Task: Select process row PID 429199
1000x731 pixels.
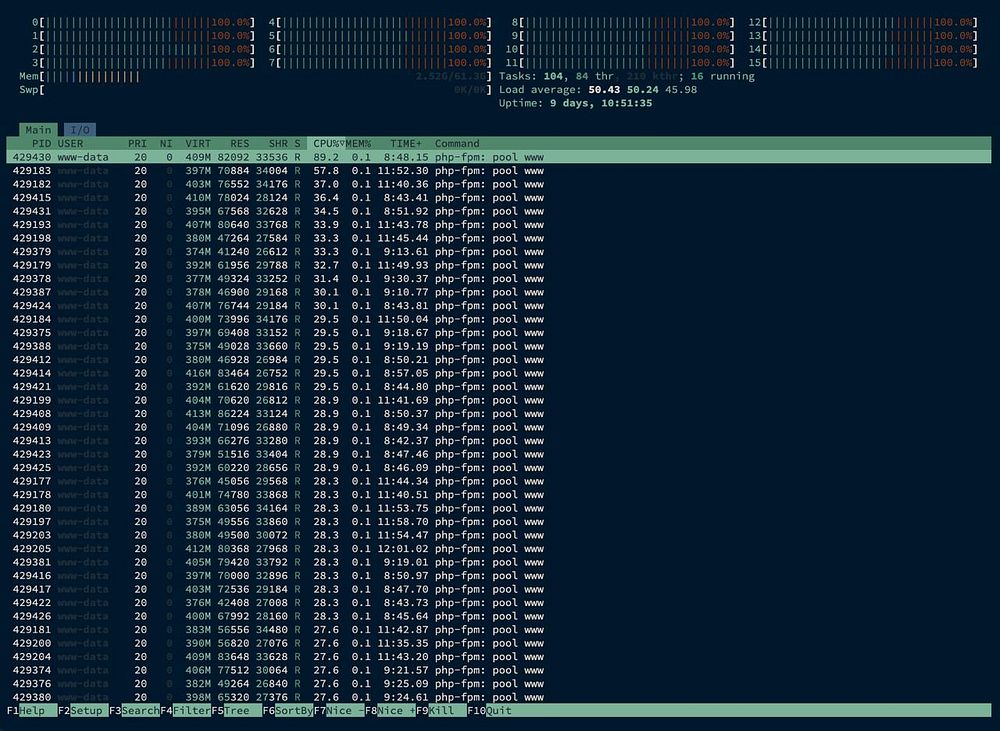Action: click(499, 401)
